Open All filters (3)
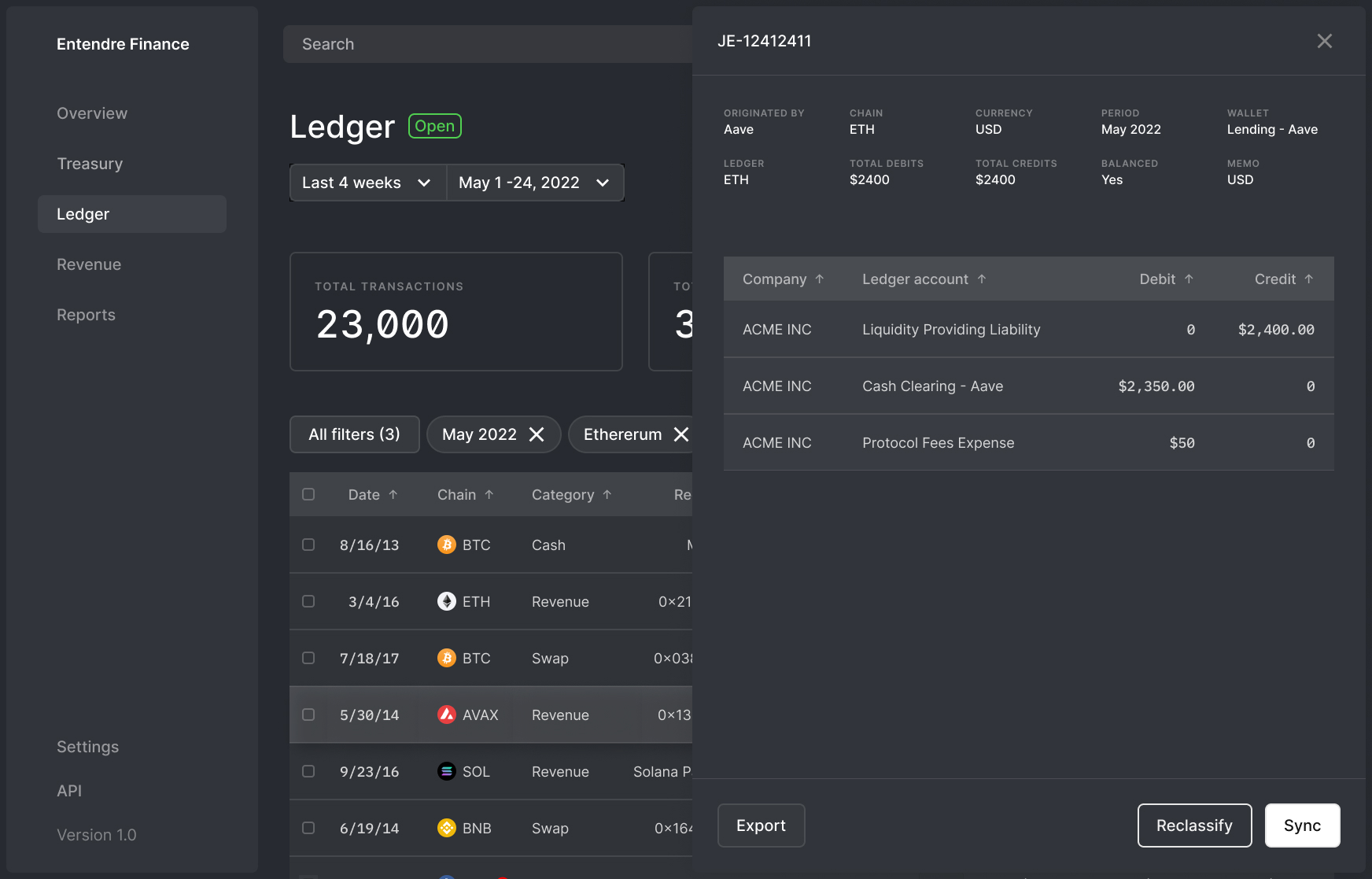 coord(354,434)
